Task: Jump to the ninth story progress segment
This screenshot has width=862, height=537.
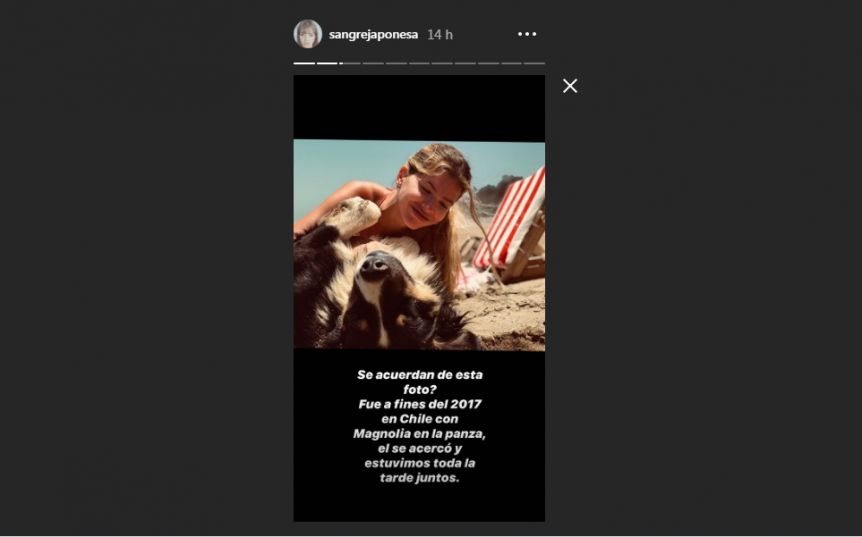Action: pyautogui.click(x=488, y=63)
